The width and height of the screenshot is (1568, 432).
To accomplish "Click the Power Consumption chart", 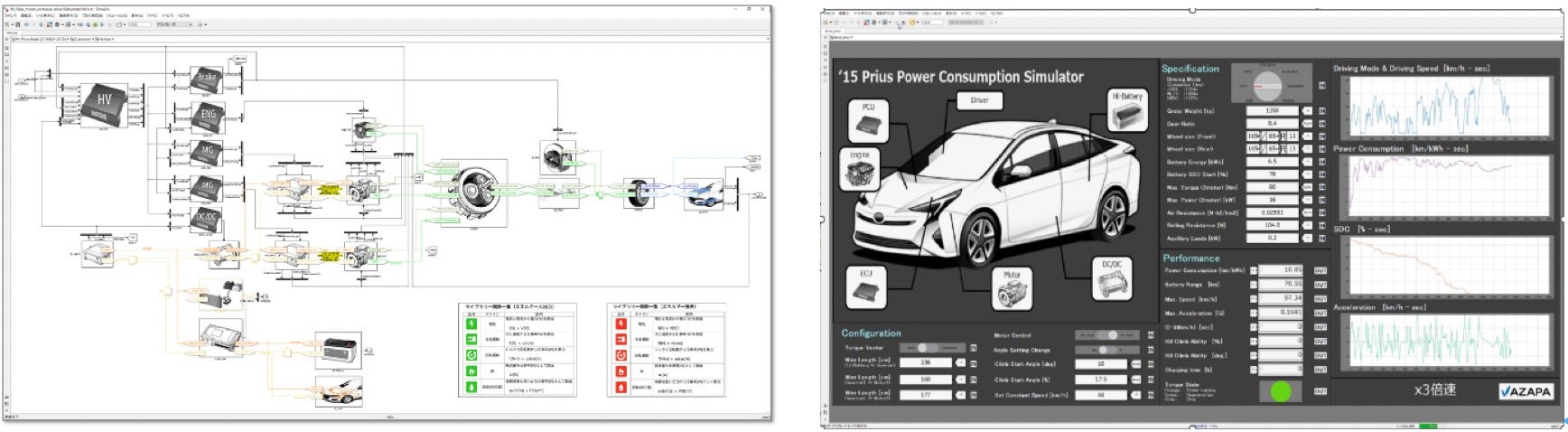I will pos(1446,188).
